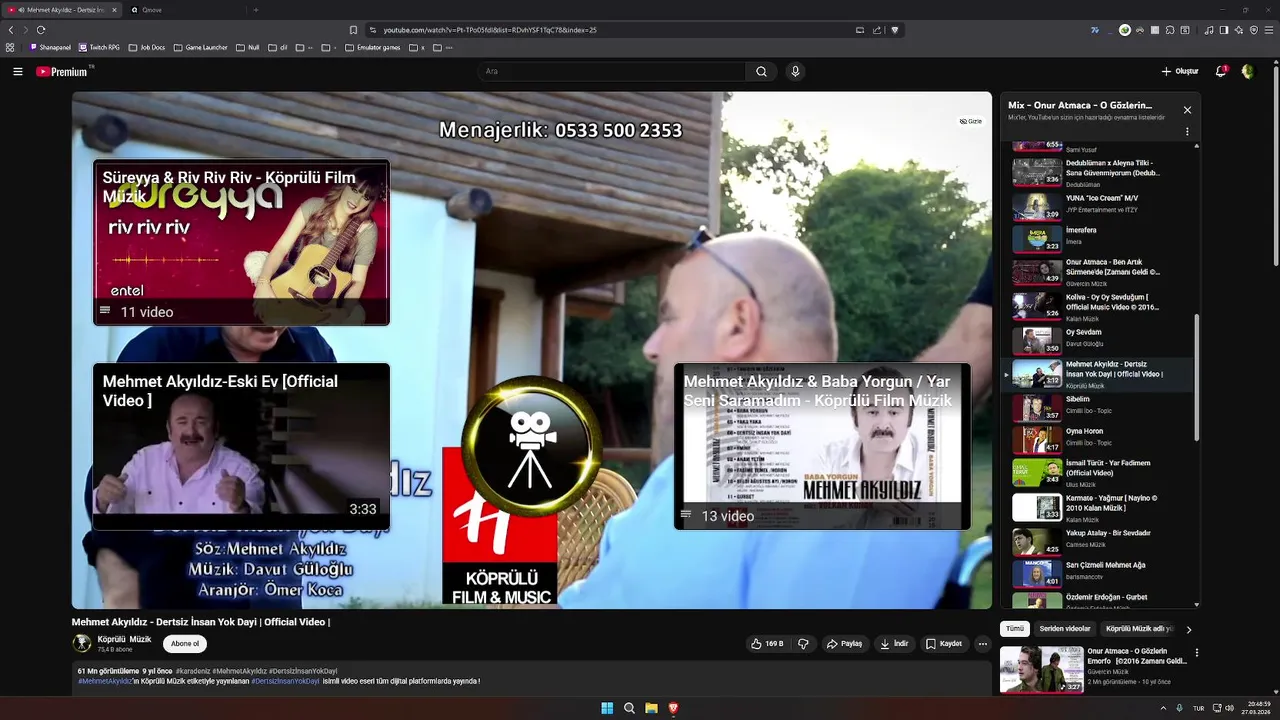Viewport: 1280px width, 720px height.
Task: Click the browser address bar URL
Action: click(490, 30)
